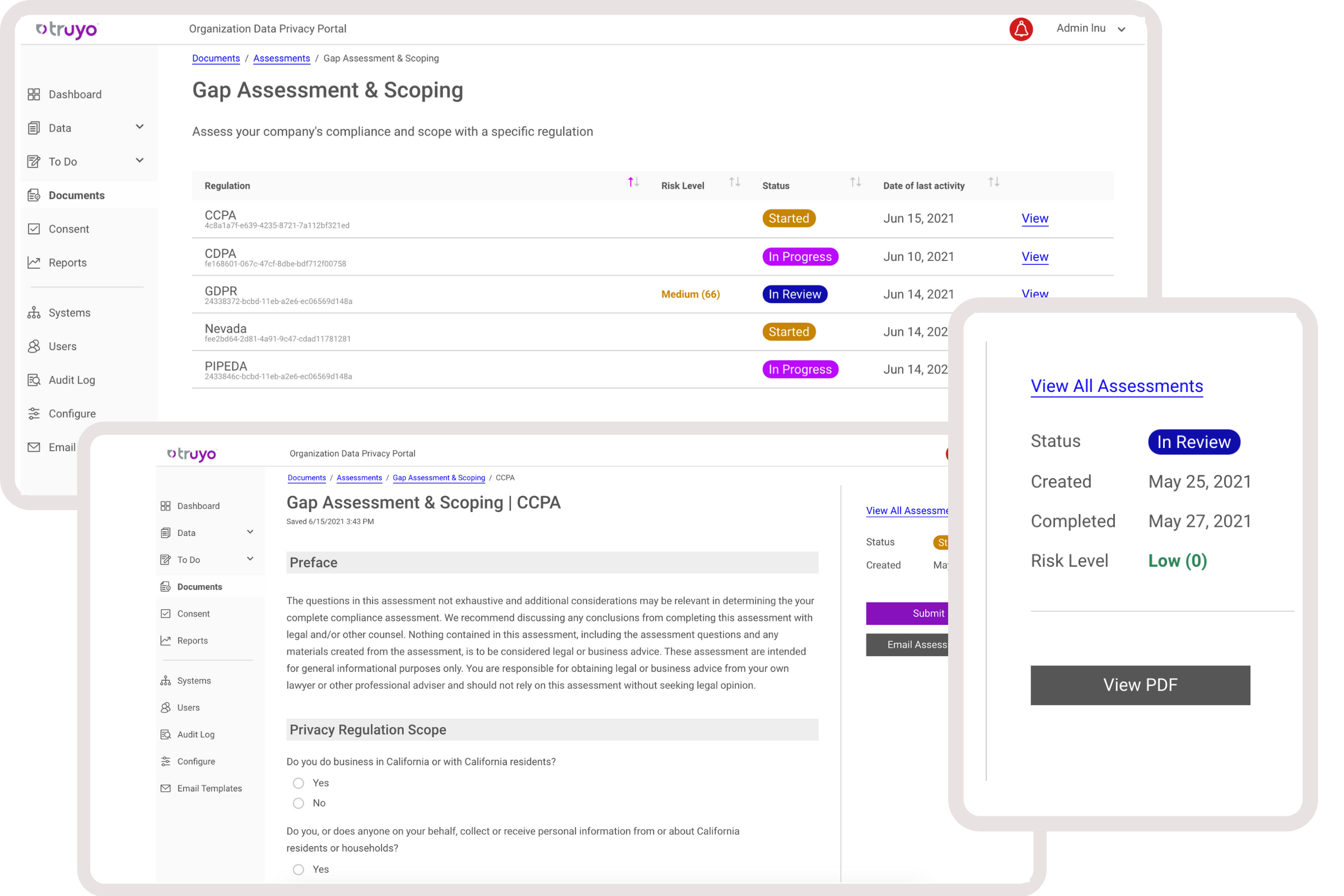The width and height of the screenshot is (1344, 896).
Task: Open Audit Log in the top window sidebar
Action: tap(72, 380)
